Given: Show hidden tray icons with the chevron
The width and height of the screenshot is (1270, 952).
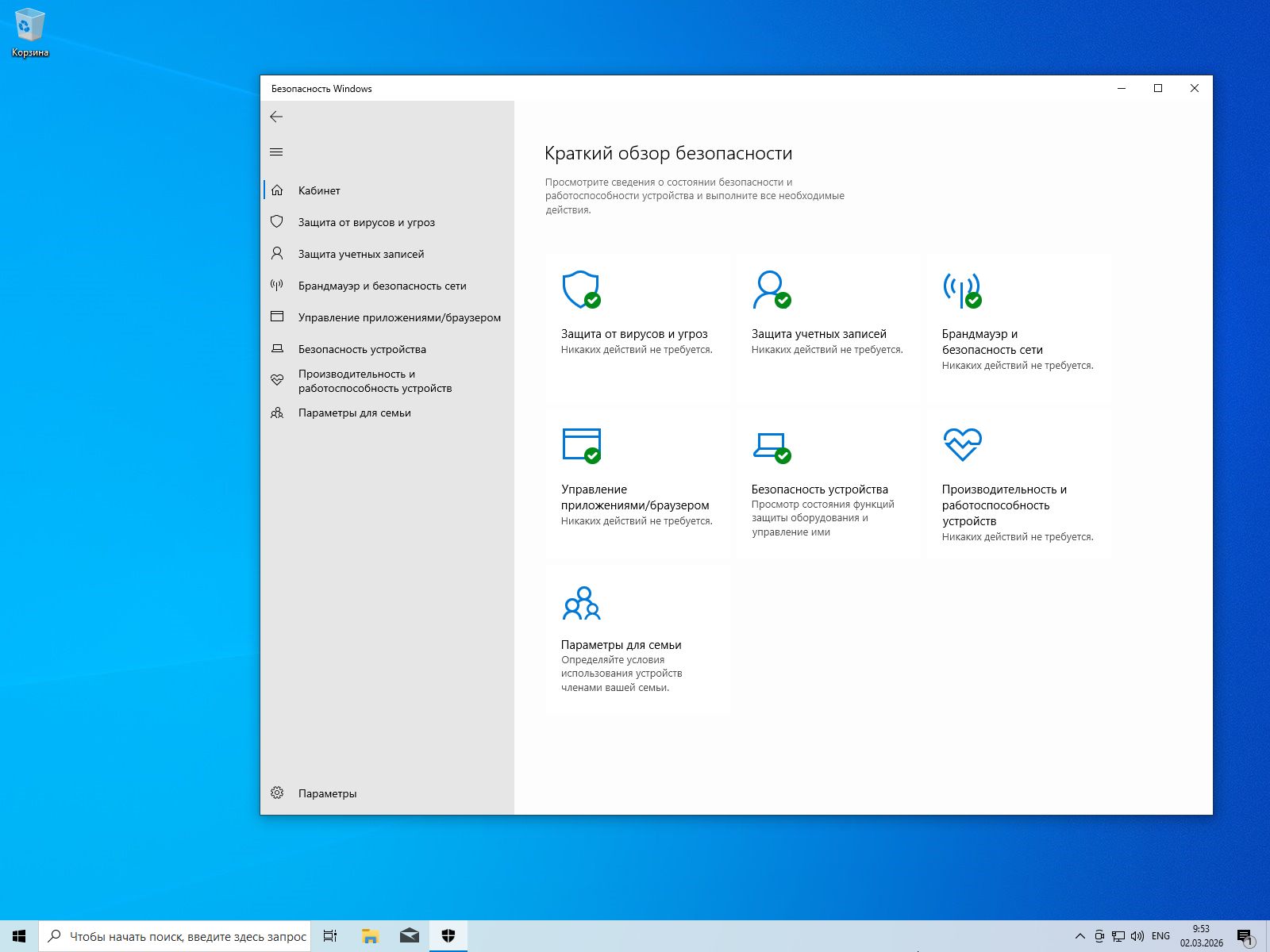Looking at the screenshot, I should [1079, 935].
